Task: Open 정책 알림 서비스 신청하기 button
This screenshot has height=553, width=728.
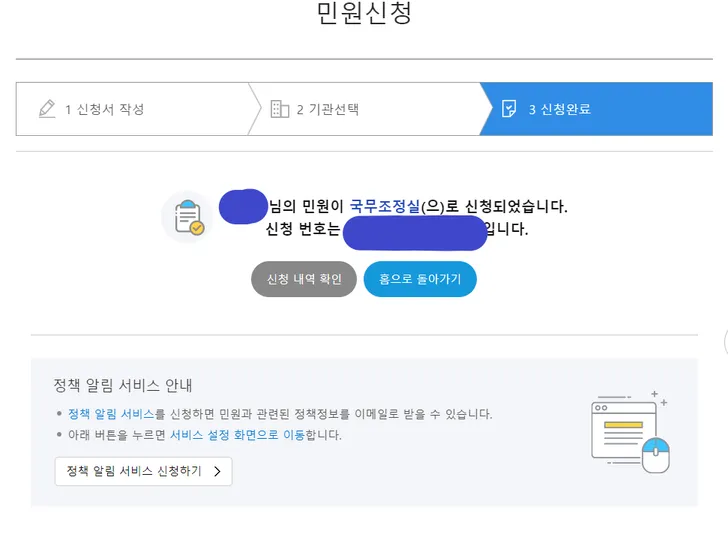Action: coord(143,471)
